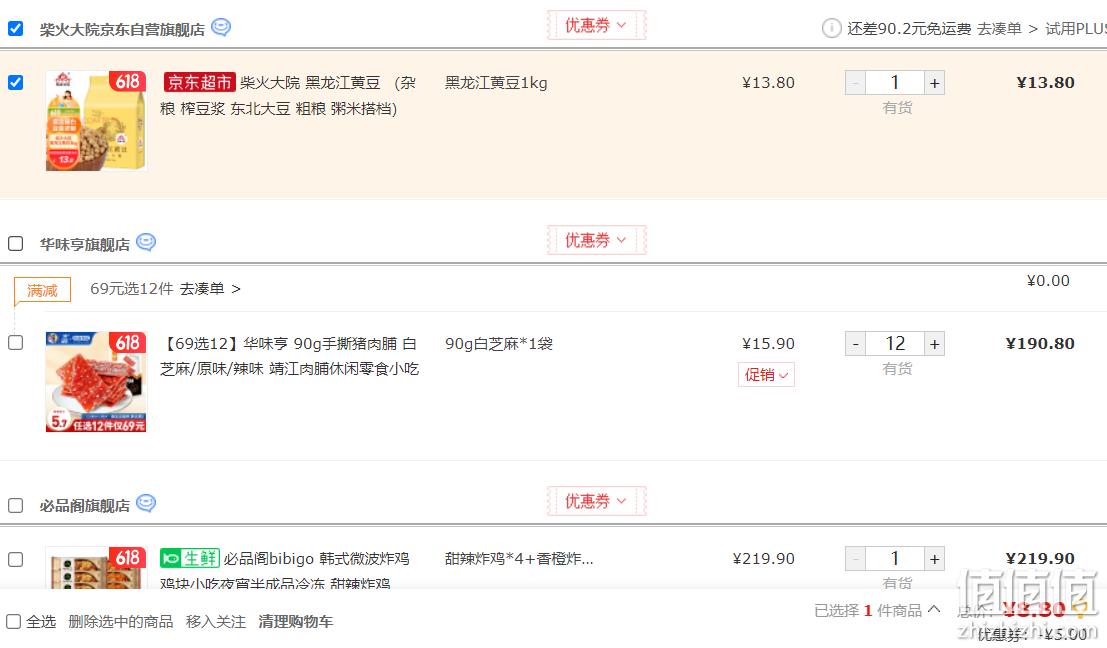
Task: Click the 生鲜 badge
Action: pyautogui.click(x=190, y=558)
